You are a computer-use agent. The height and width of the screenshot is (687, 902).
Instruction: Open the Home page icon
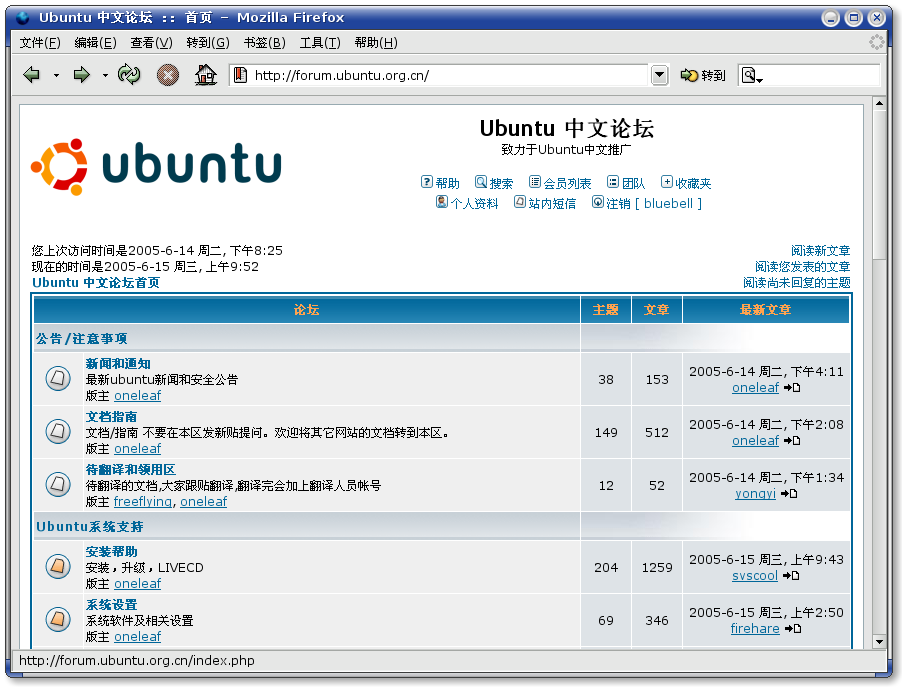click(x=206, y=75)
